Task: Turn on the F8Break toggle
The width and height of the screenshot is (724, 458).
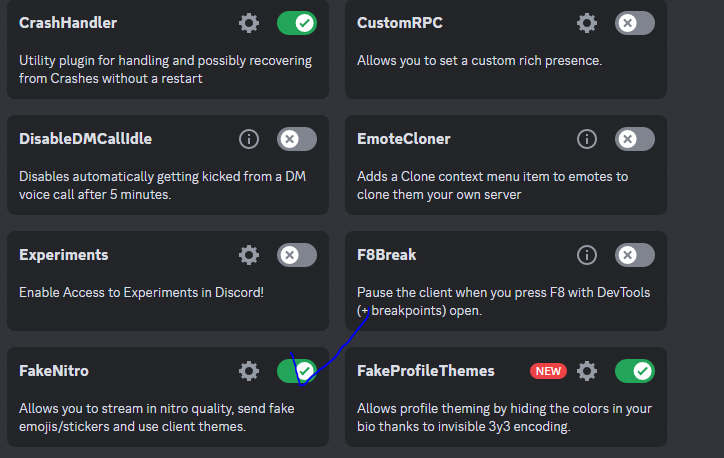Action: (x=634, y=255)
